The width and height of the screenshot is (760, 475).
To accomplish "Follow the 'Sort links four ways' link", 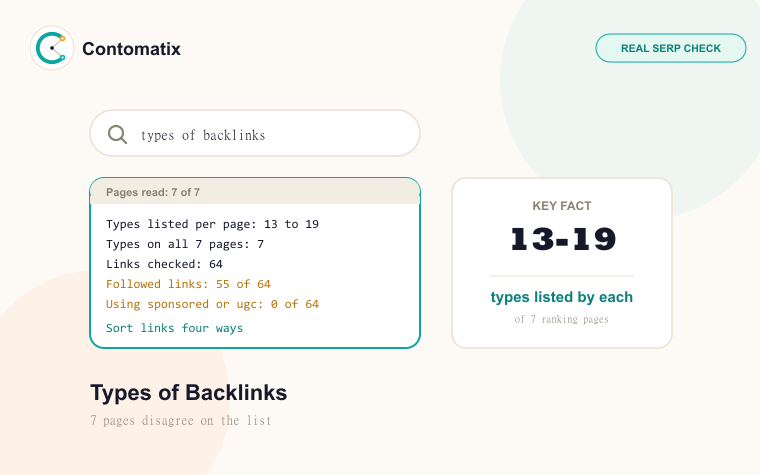I will (174, 328).
